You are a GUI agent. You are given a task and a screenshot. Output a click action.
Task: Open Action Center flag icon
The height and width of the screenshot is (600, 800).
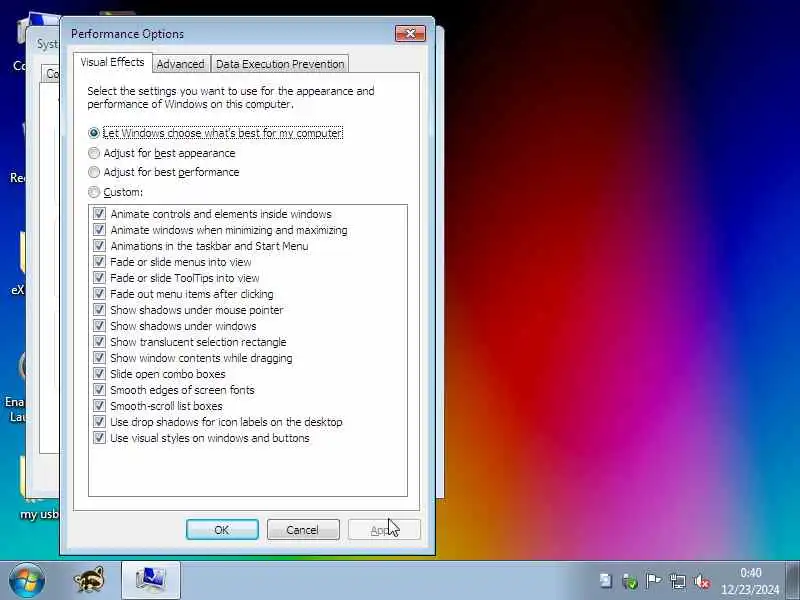pos(653,581)
